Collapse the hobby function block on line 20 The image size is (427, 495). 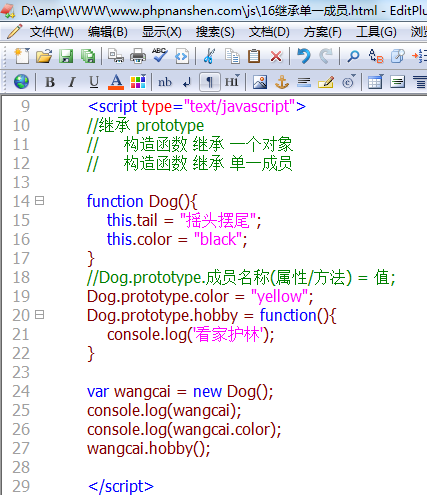(x=39, y=315)
